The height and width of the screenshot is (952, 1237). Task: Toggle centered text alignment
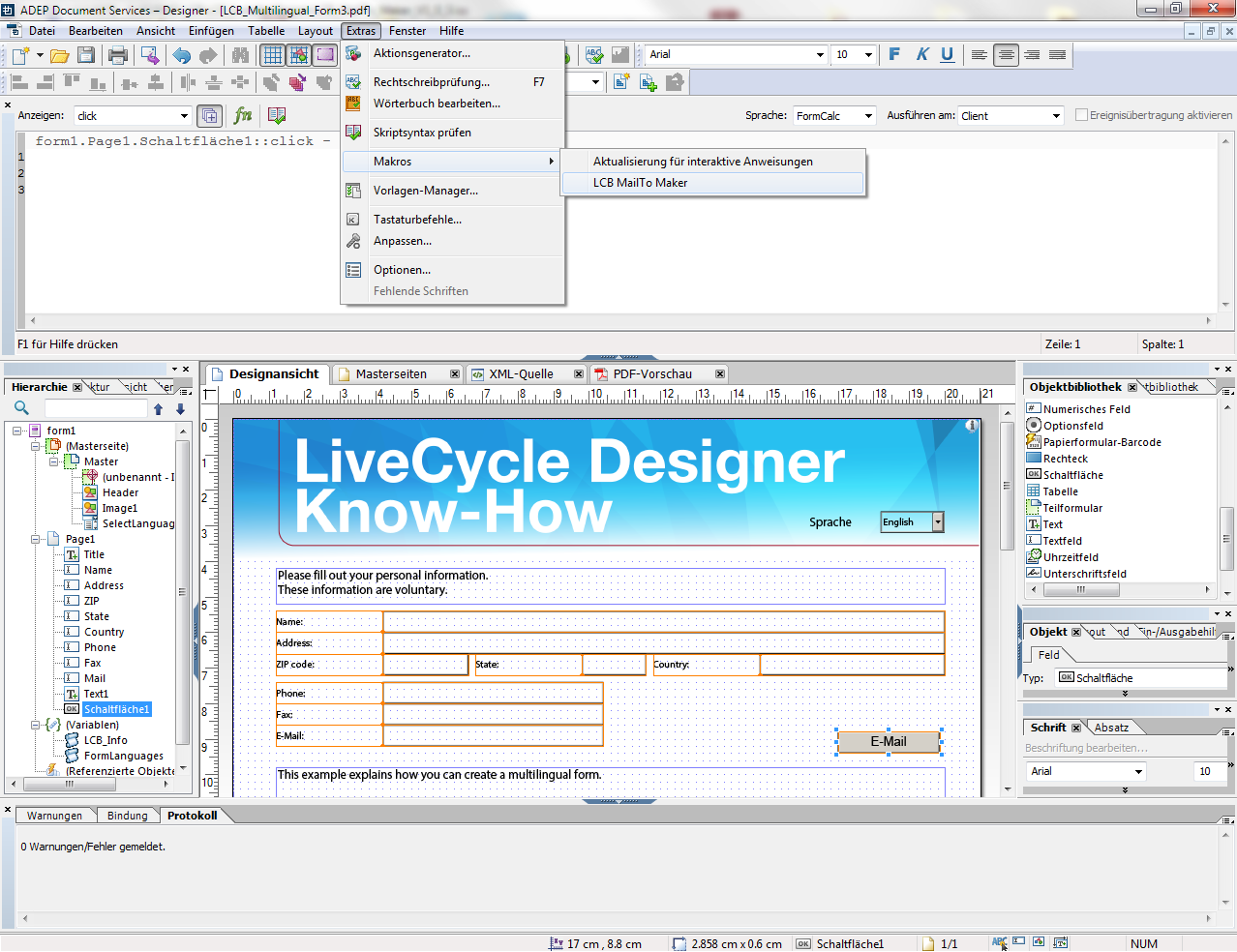click(1007, 54)
